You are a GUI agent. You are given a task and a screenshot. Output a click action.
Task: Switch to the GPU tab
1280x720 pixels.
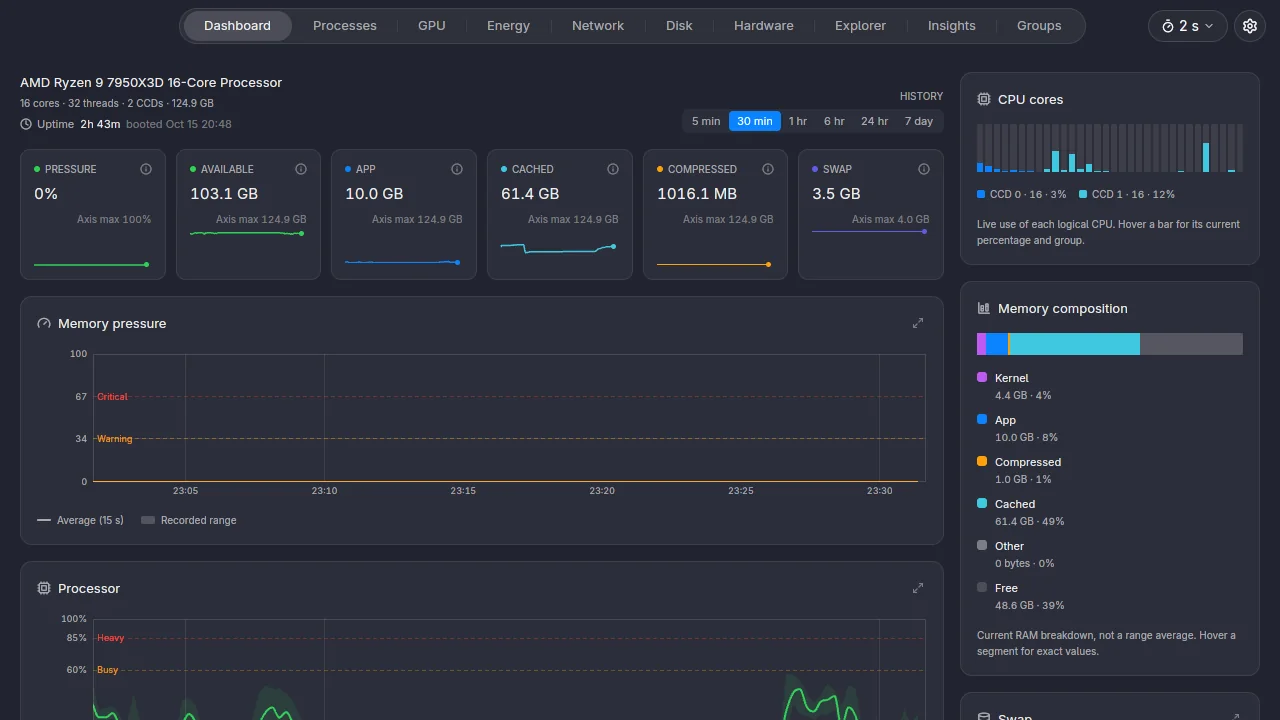(x=432, y=26)
